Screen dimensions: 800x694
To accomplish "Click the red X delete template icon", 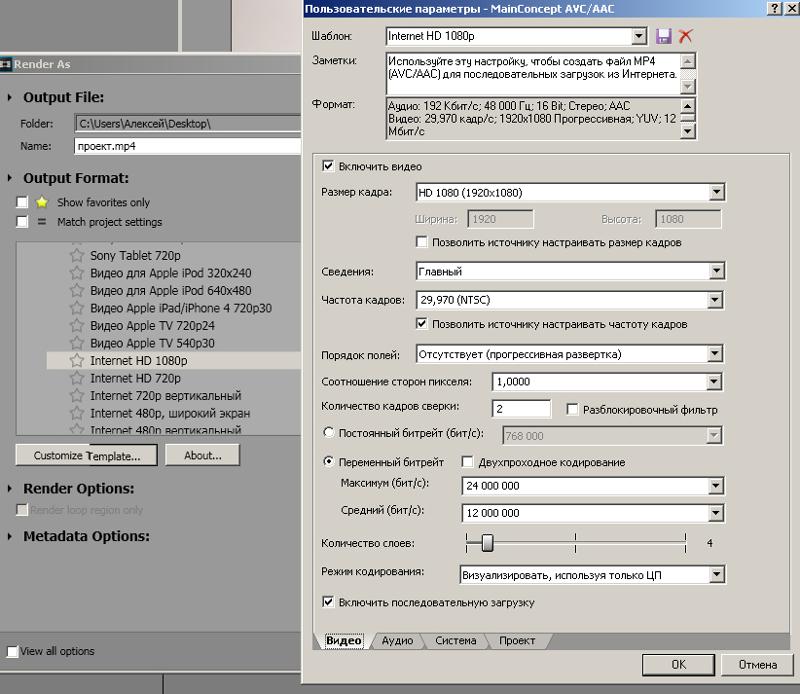I will coord(685,36).
